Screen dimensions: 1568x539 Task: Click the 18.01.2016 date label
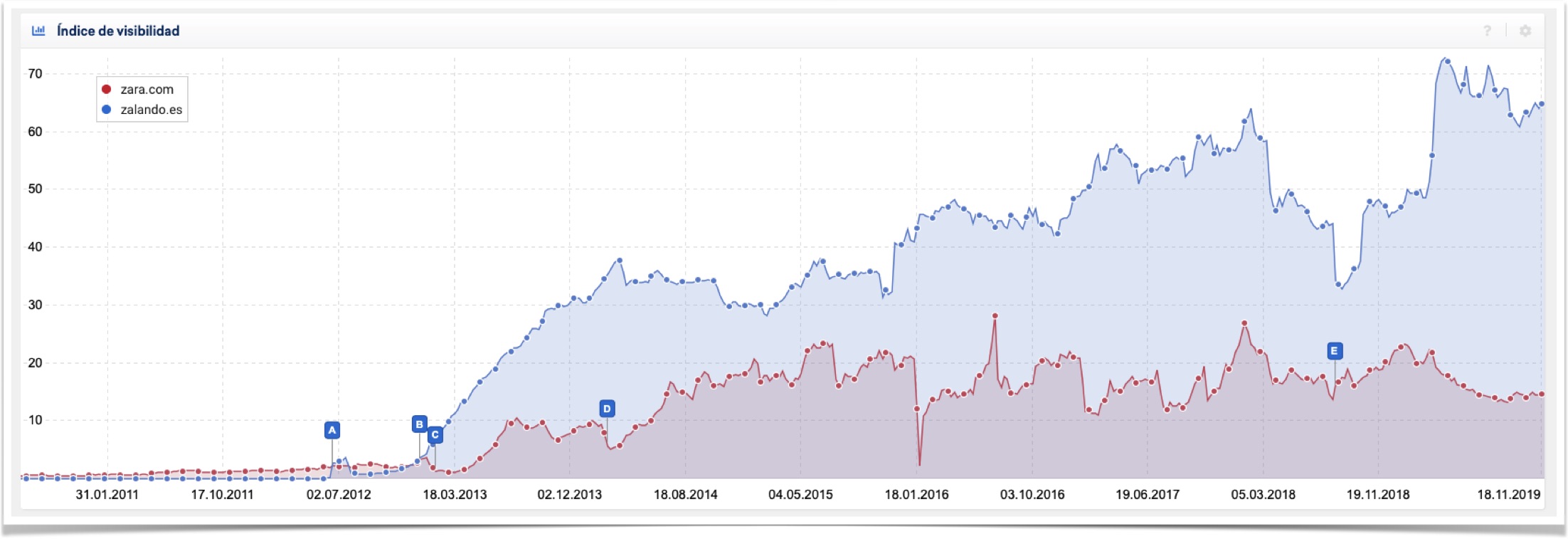(x=916, y=494)
